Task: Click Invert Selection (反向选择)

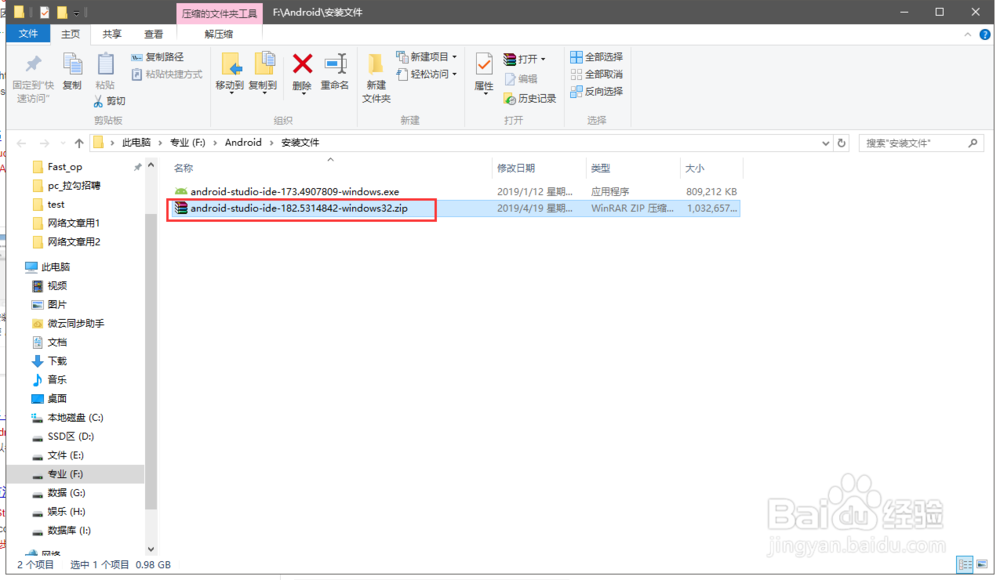Action: (x=596, y=91)
